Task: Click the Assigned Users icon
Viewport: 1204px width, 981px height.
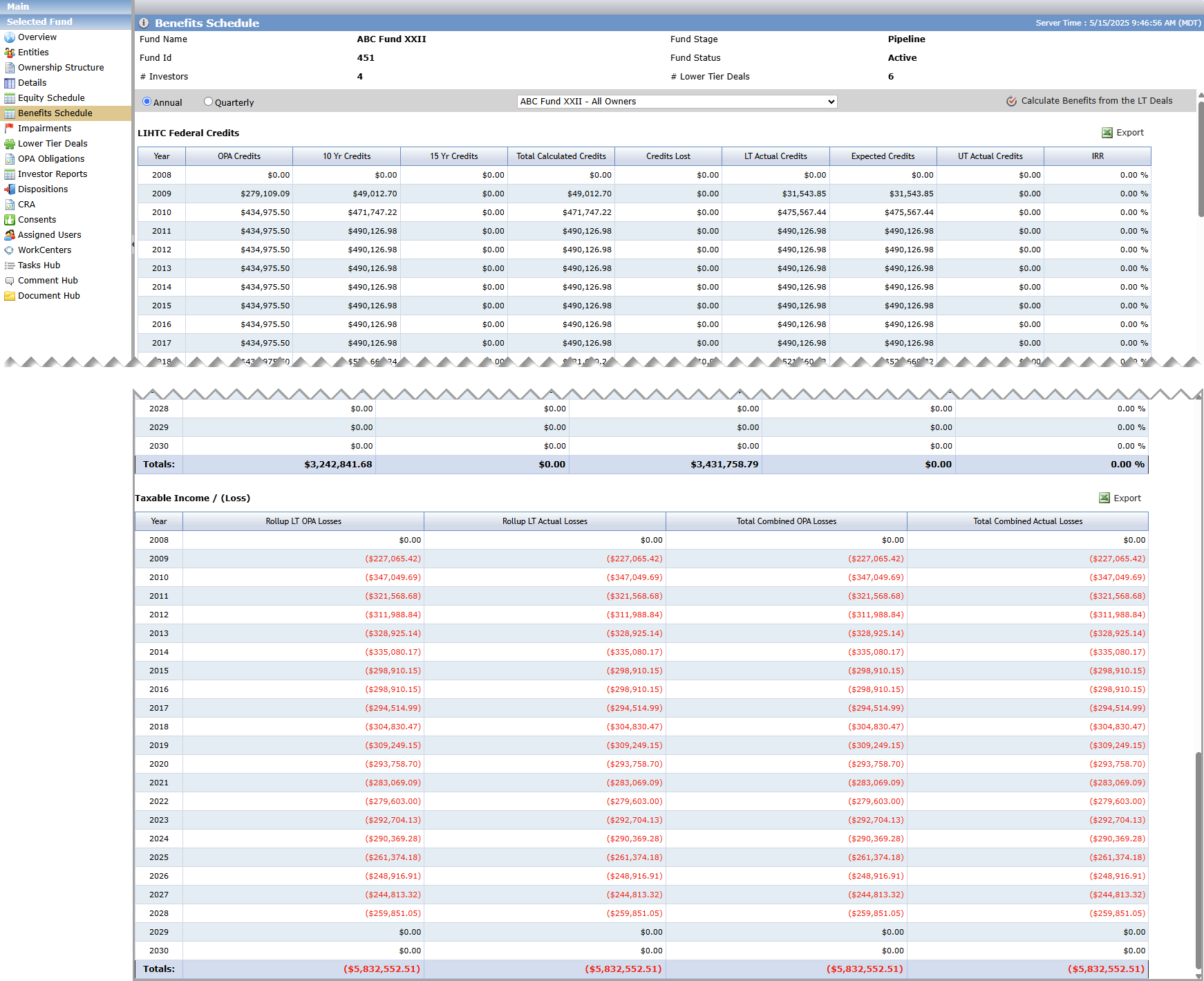Action: click(10, 235)
